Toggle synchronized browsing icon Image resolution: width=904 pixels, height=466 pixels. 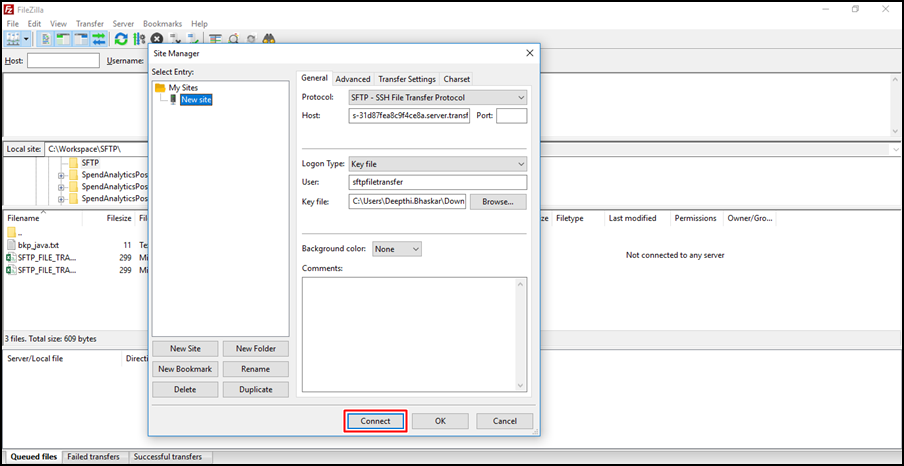(x=251, y=39)
